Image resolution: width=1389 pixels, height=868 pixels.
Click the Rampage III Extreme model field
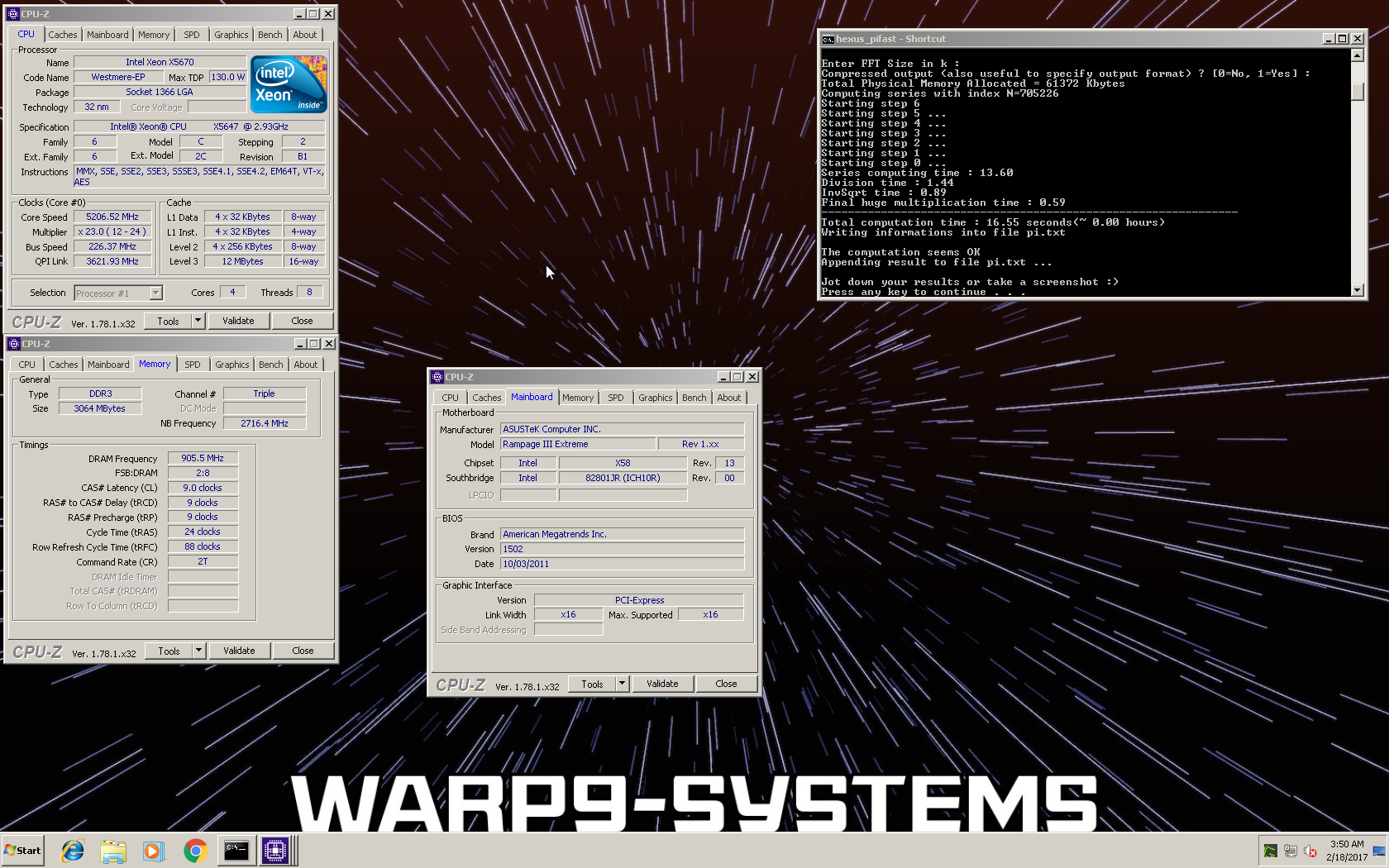click(x=577, y=444)
